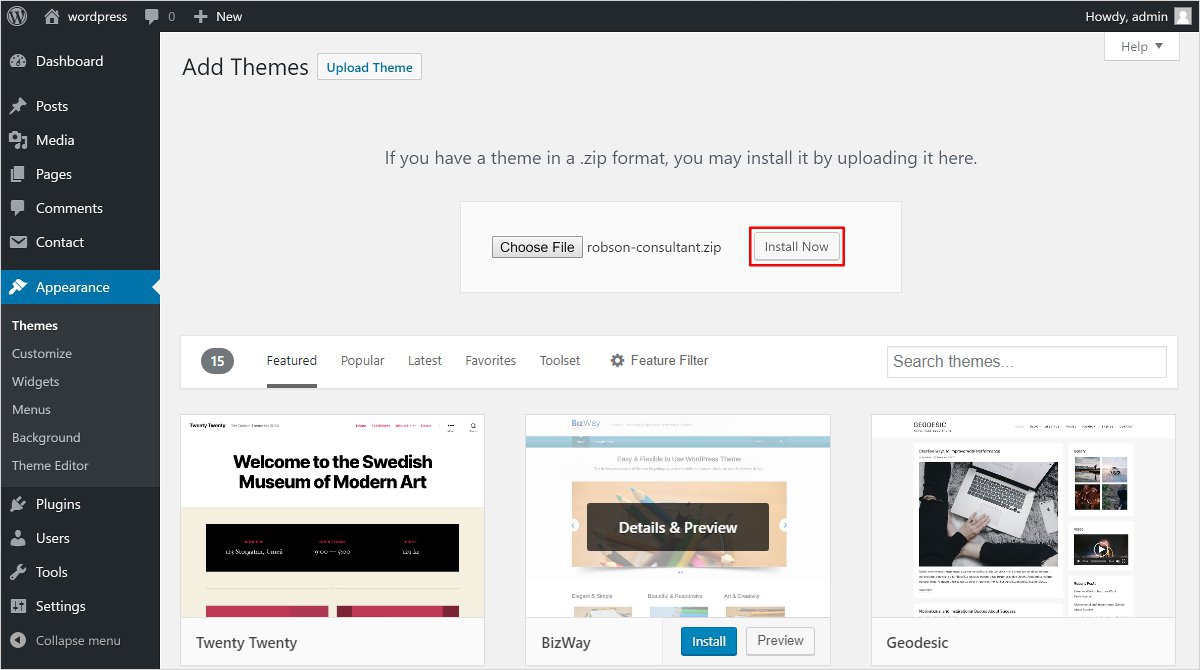The width and height of the screenshot is (1200, 670).
Task: Open Menus in Appearance submenu
Action: coord(31,409)
